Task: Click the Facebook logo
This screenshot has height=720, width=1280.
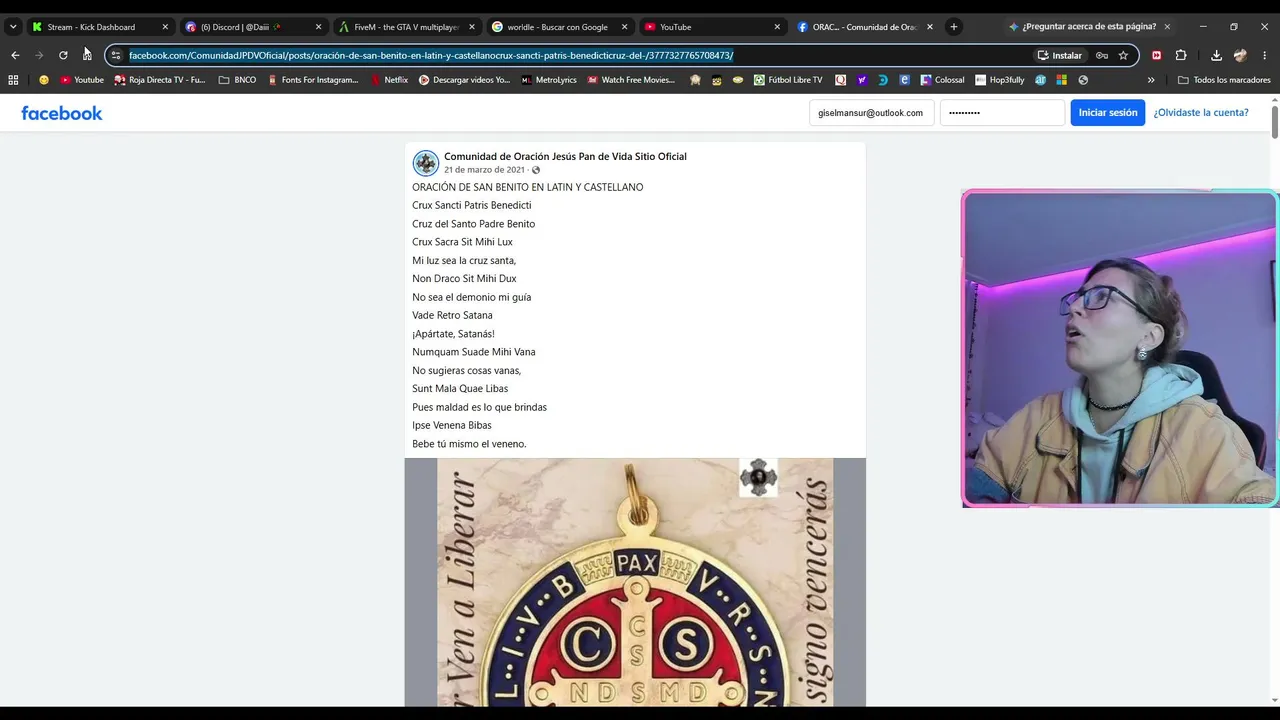Action: 62,113
